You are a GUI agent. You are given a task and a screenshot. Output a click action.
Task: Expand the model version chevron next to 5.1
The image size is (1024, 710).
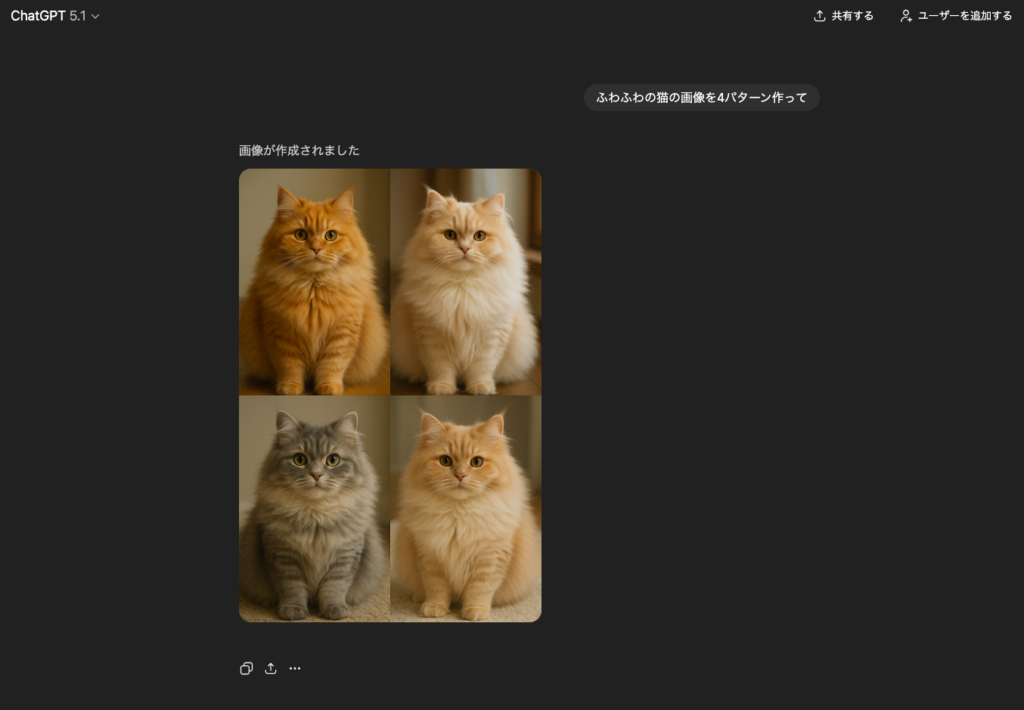tap(95, 16)
